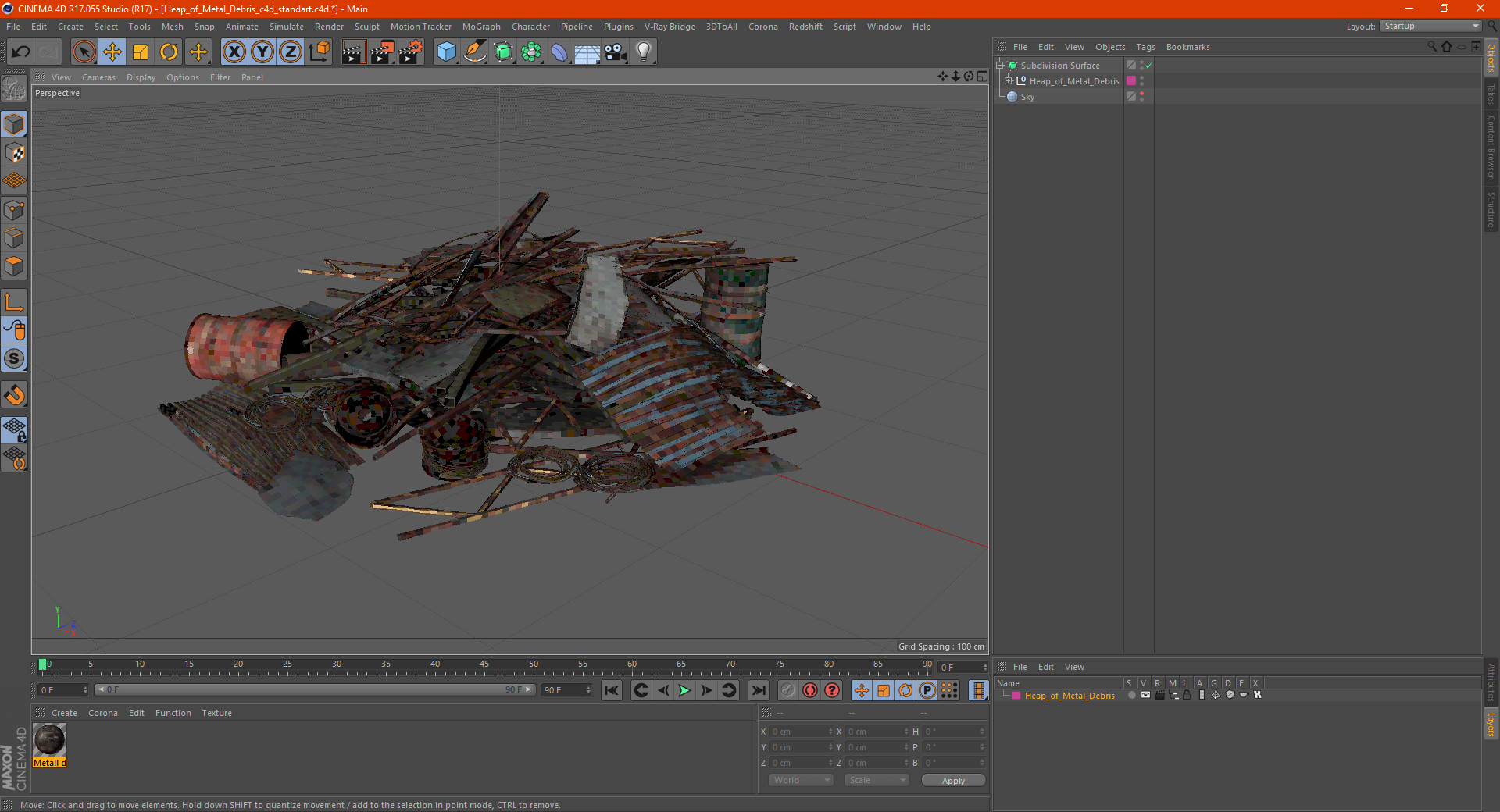Open the viewport Display menu
The image size is (1500, 812).
point(141,77)
